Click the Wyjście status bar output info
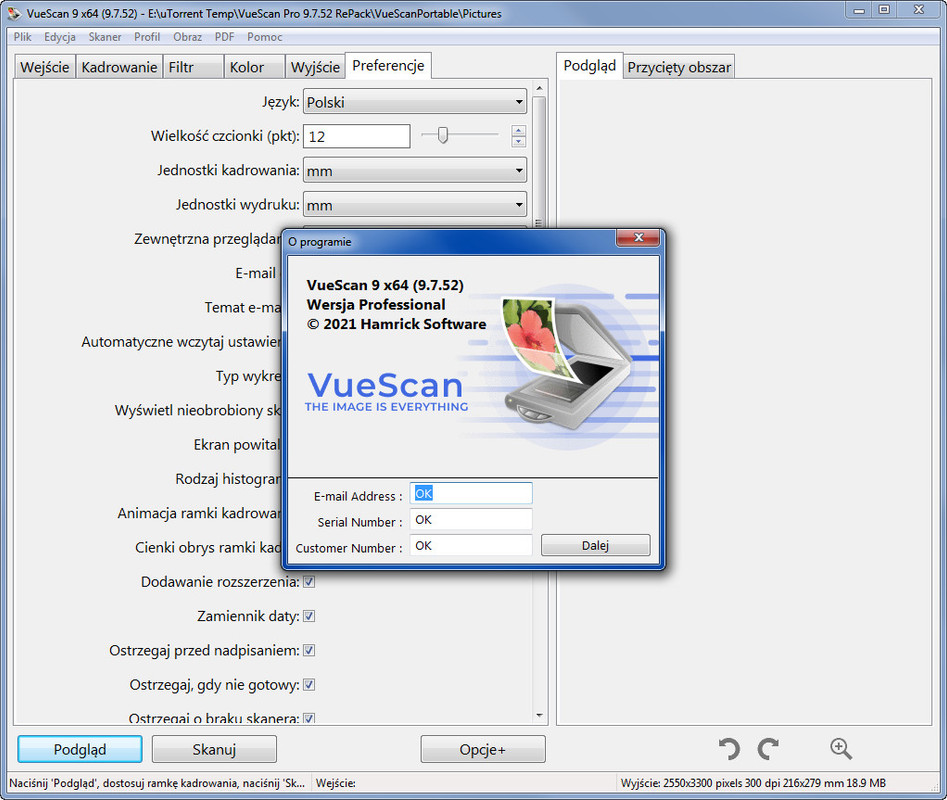 coord(753,783)
